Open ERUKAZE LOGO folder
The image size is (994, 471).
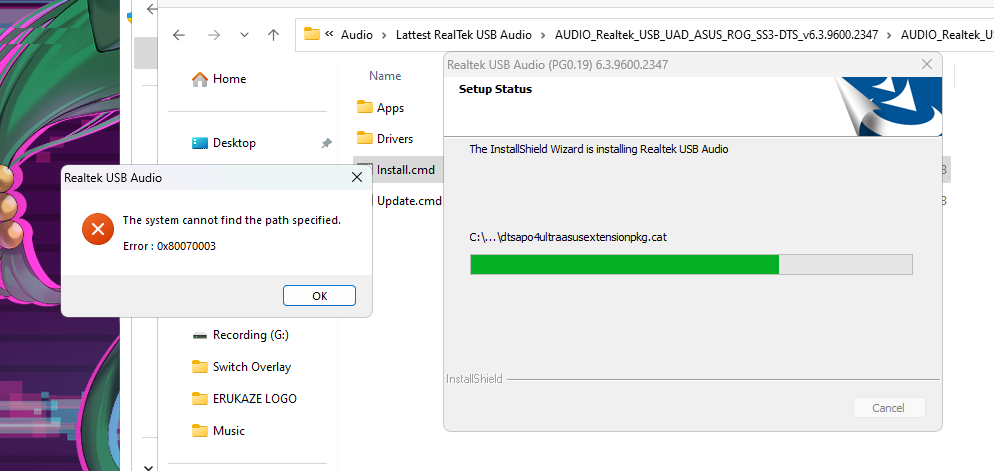[255, 399]
